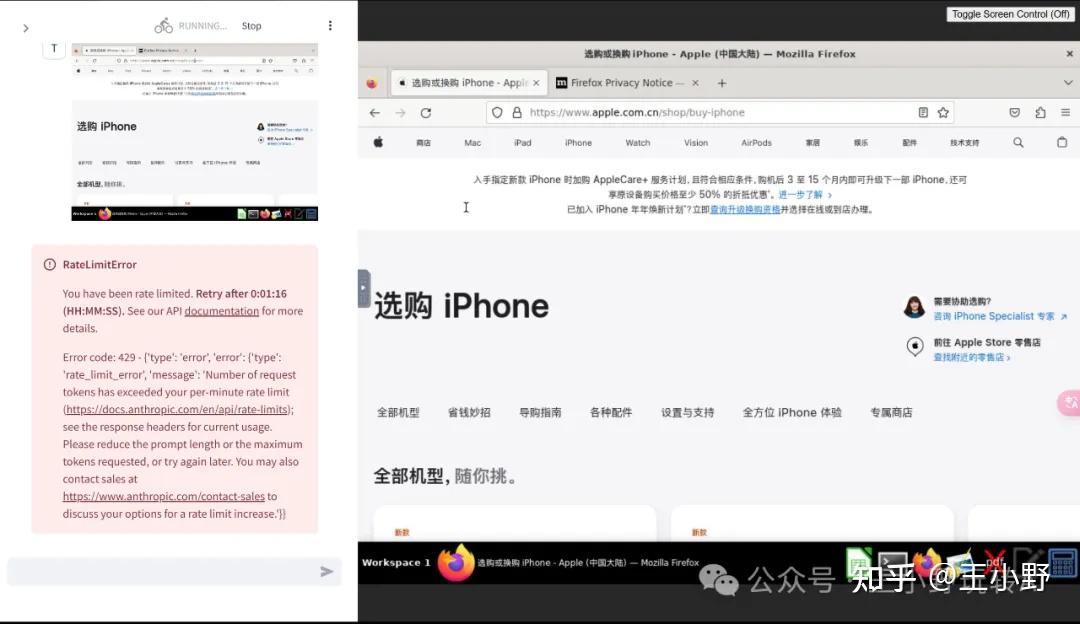This screenshot has height=624, width=1080.
Task: Open the extensions puzzle icon
Action: point(1040,113)
